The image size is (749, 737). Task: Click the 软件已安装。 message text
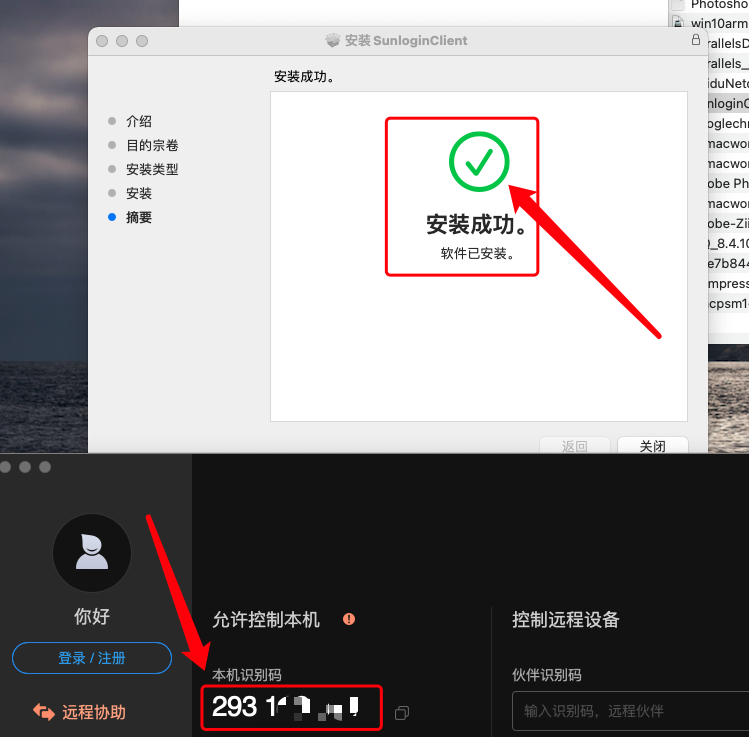click(x=478, y=253)
